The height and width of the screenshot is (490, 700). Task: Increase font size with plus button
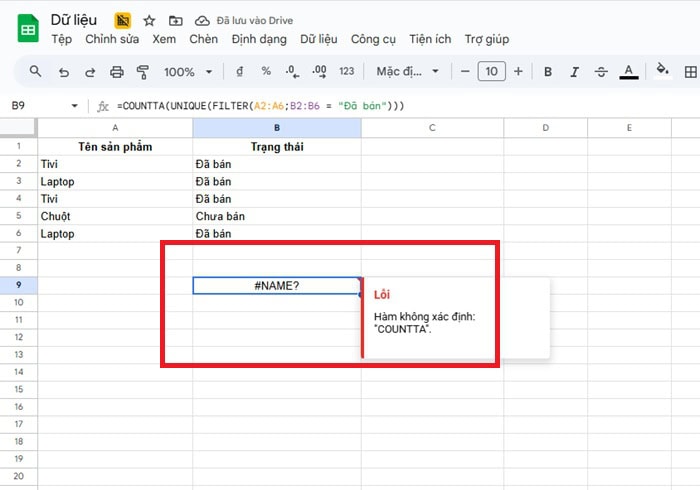click(518, 71)
